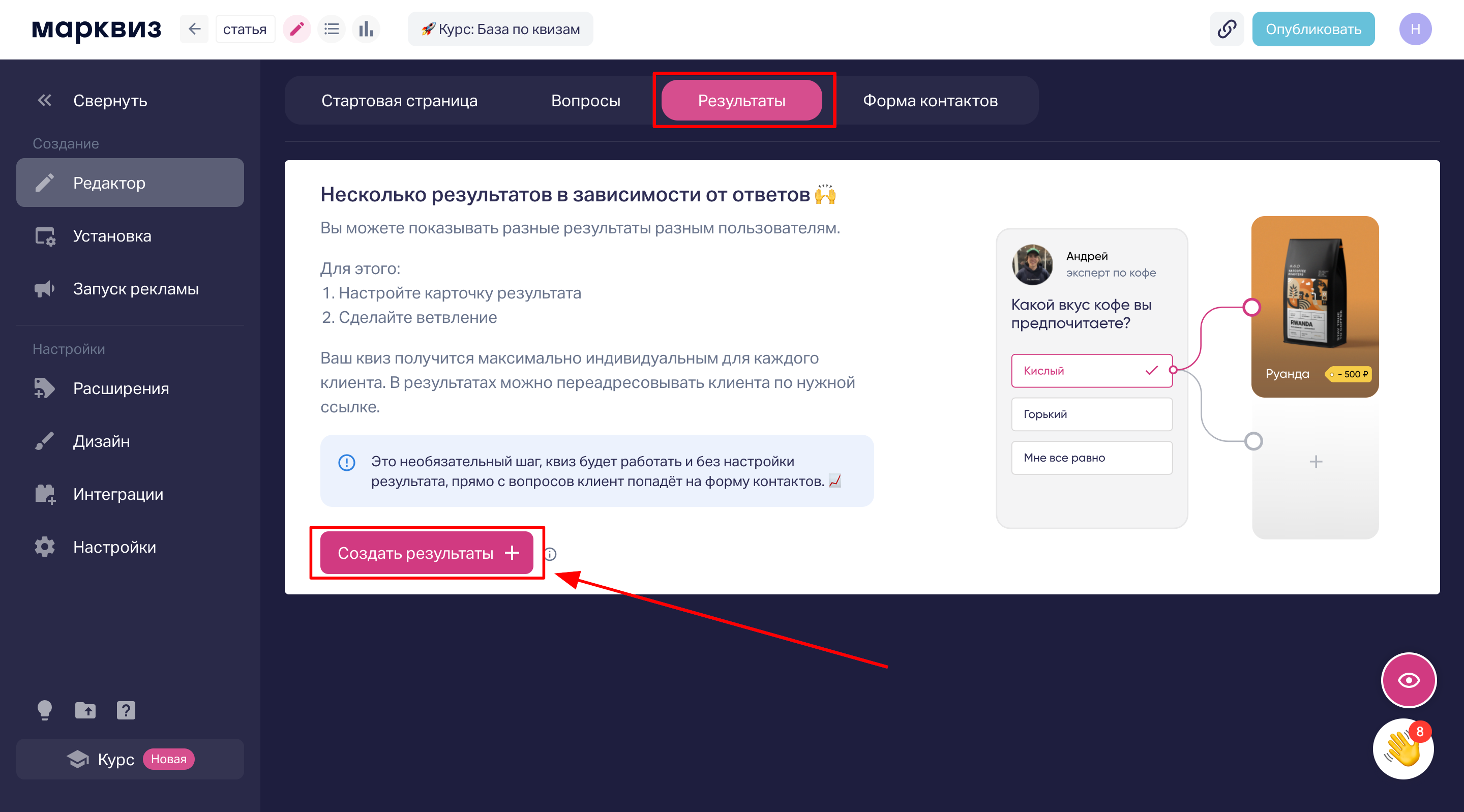
Task: Click Создать результаты button
Action: coord(428,552)
